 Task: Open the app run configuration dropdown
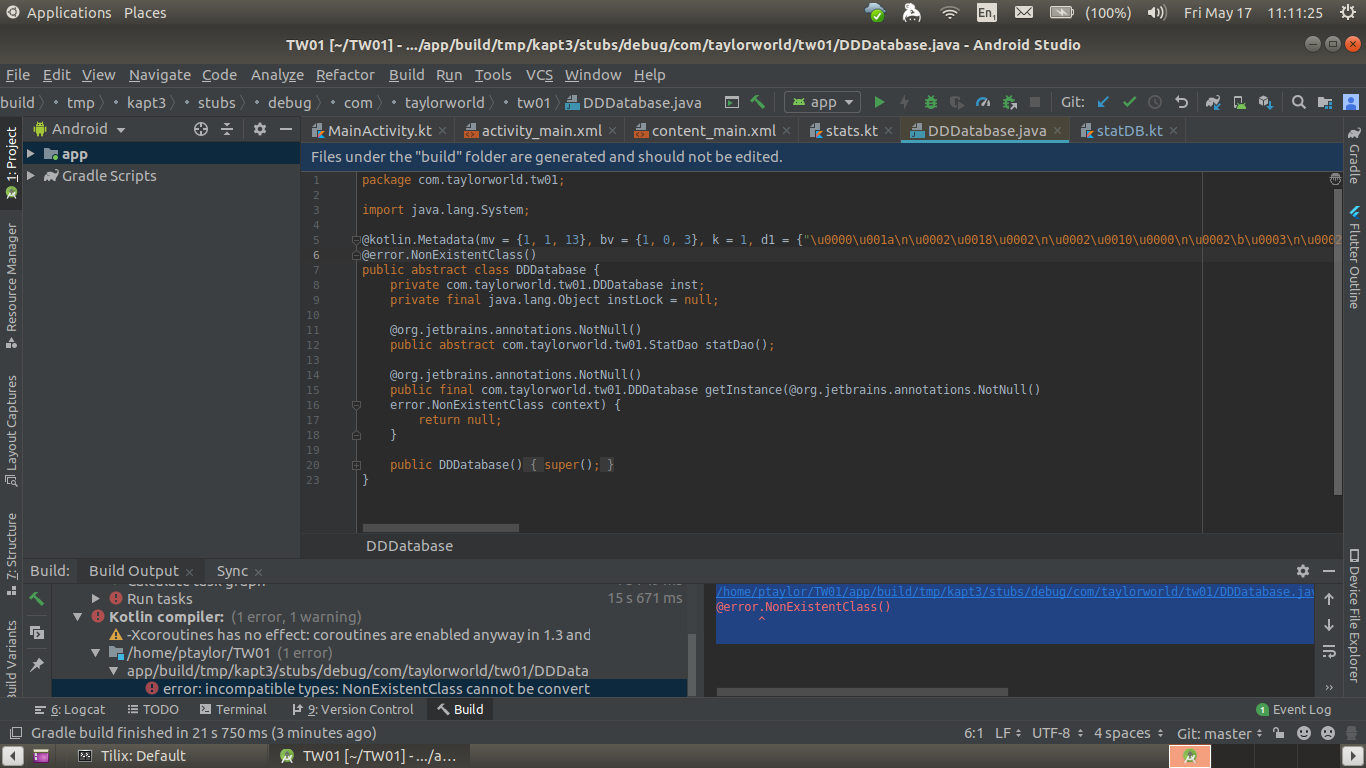point(824,102)
